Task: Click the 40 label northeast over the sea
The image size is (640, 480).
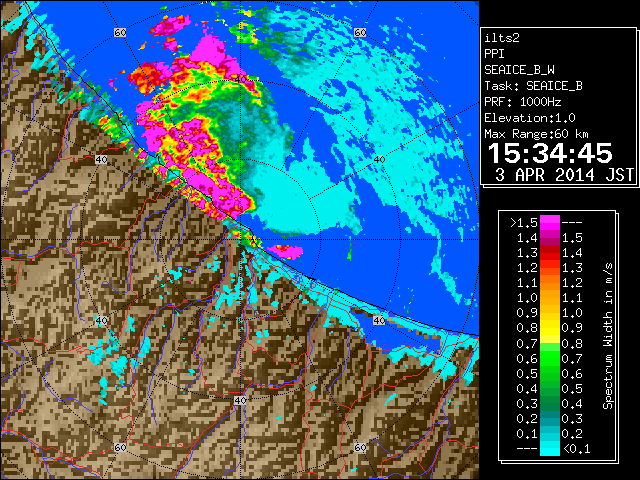Action: pyautogui.click(x=379, y=159)
